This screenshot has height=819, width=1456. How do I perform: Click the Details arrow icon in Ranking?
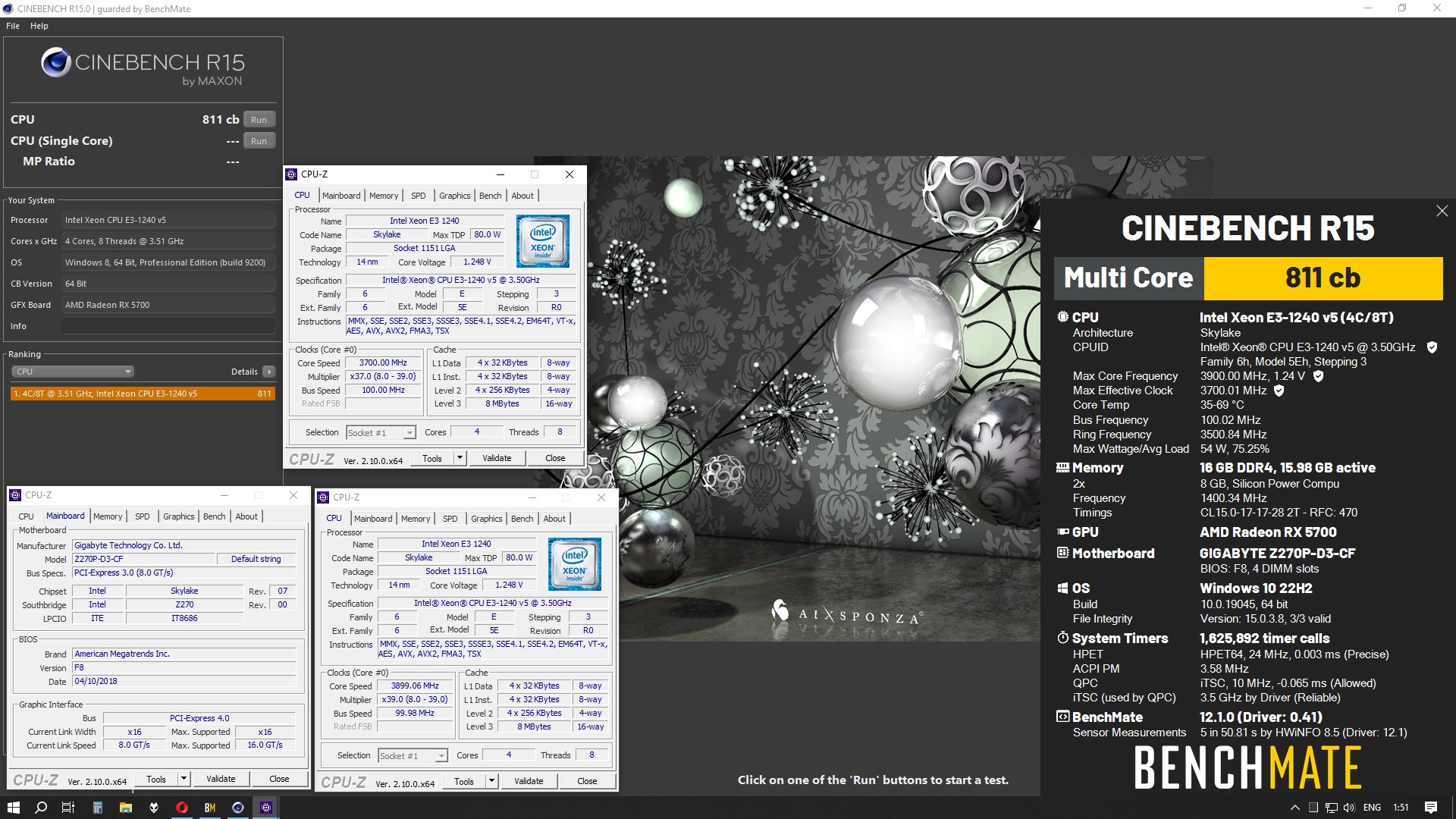point(268,372)
